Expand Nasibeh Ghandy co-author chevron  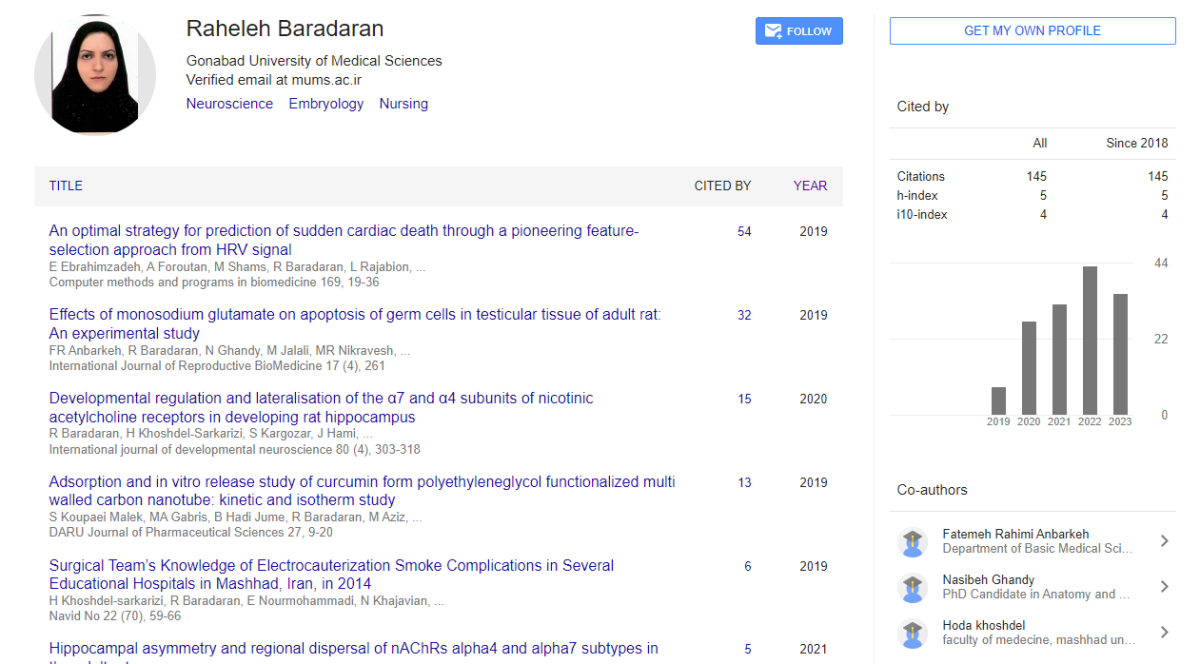[x=1164, y=587]
